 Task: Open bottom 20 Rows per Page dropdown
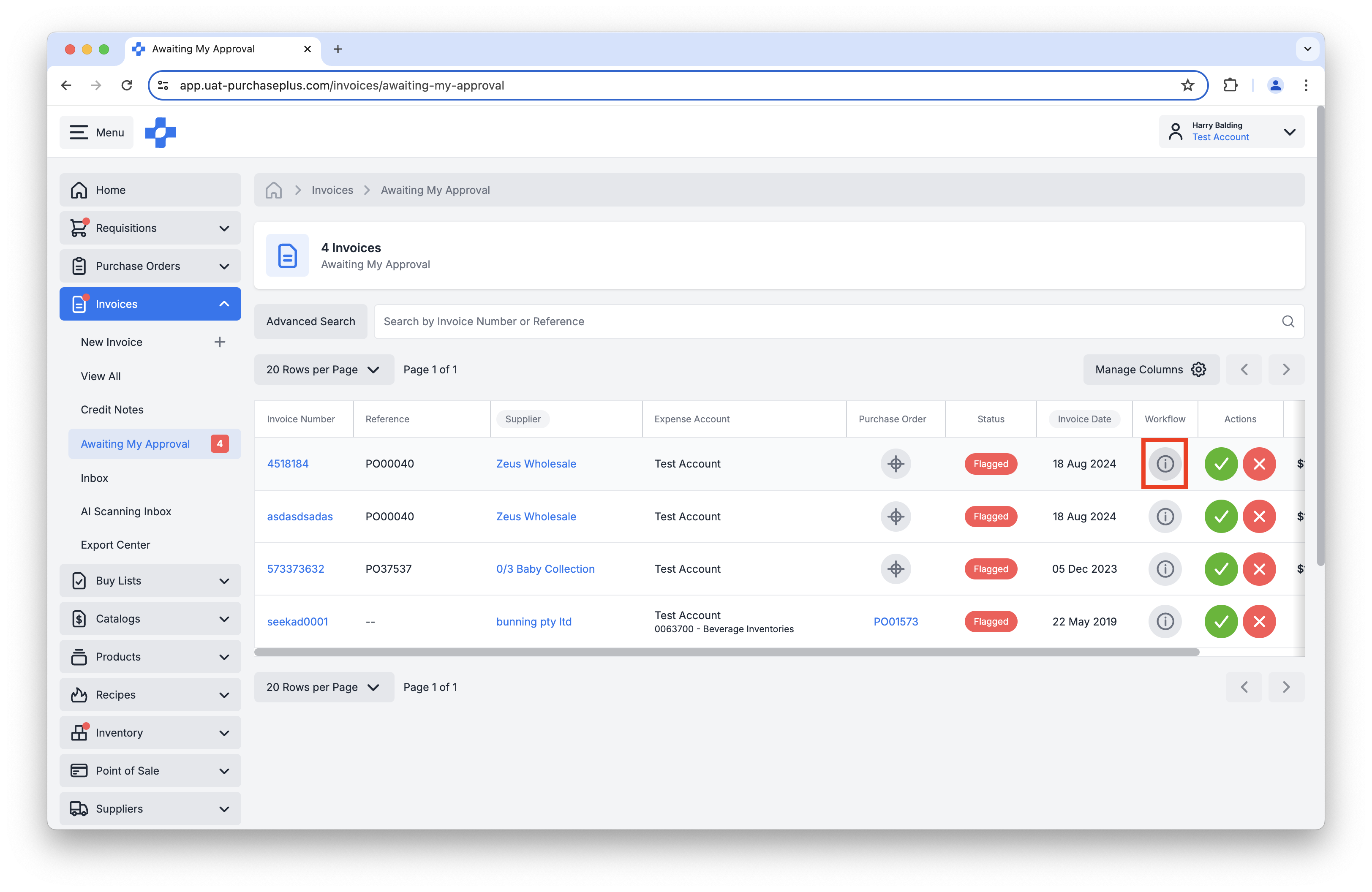click(324, 687)
